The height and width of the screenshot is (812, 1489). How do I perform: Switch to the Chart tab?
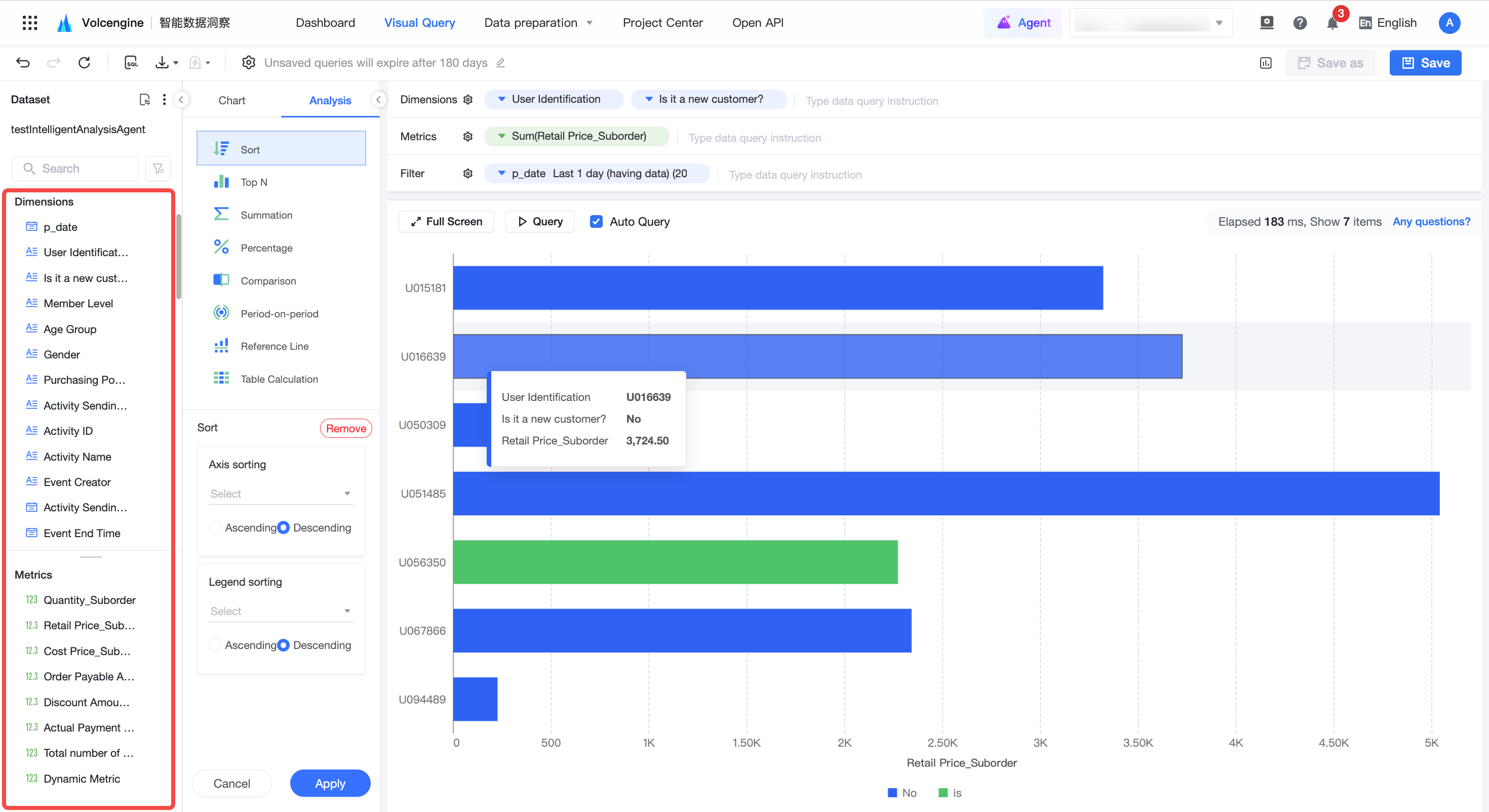(232, 100)
